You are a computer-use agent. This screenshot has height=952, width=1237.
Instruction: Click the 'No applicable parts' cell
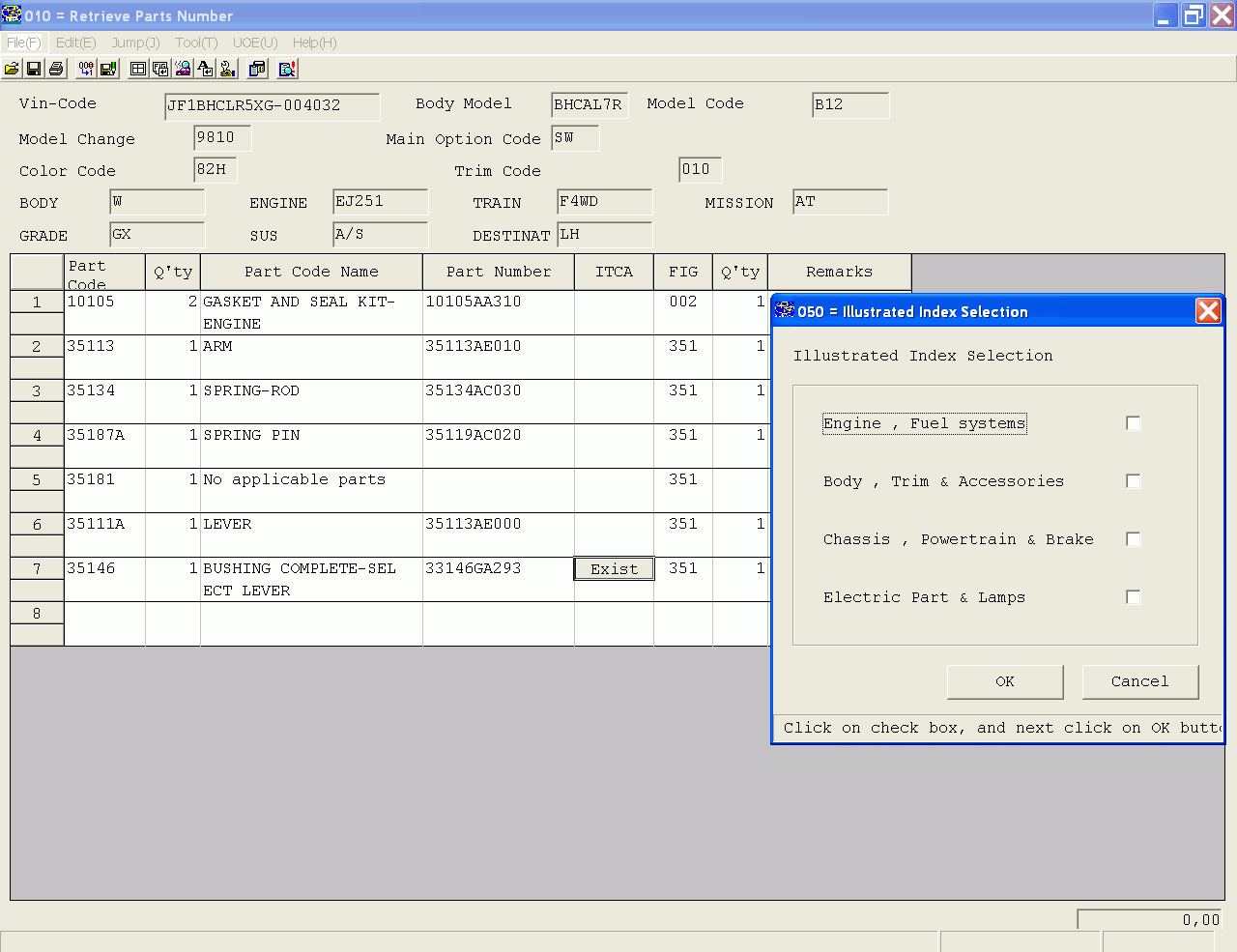(x=311, y=490)
